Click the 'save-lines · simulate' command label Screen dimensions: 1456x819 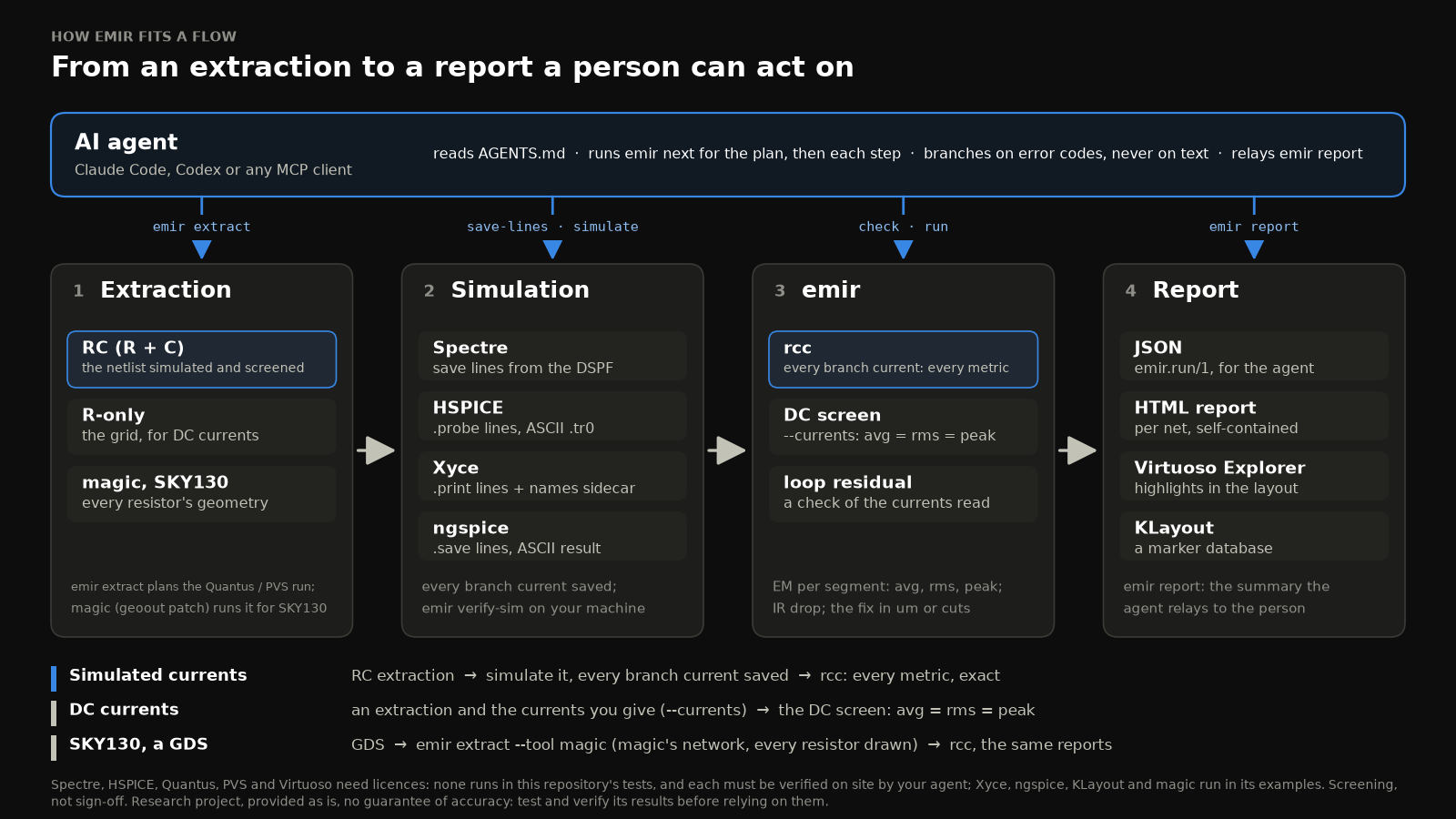552,227
